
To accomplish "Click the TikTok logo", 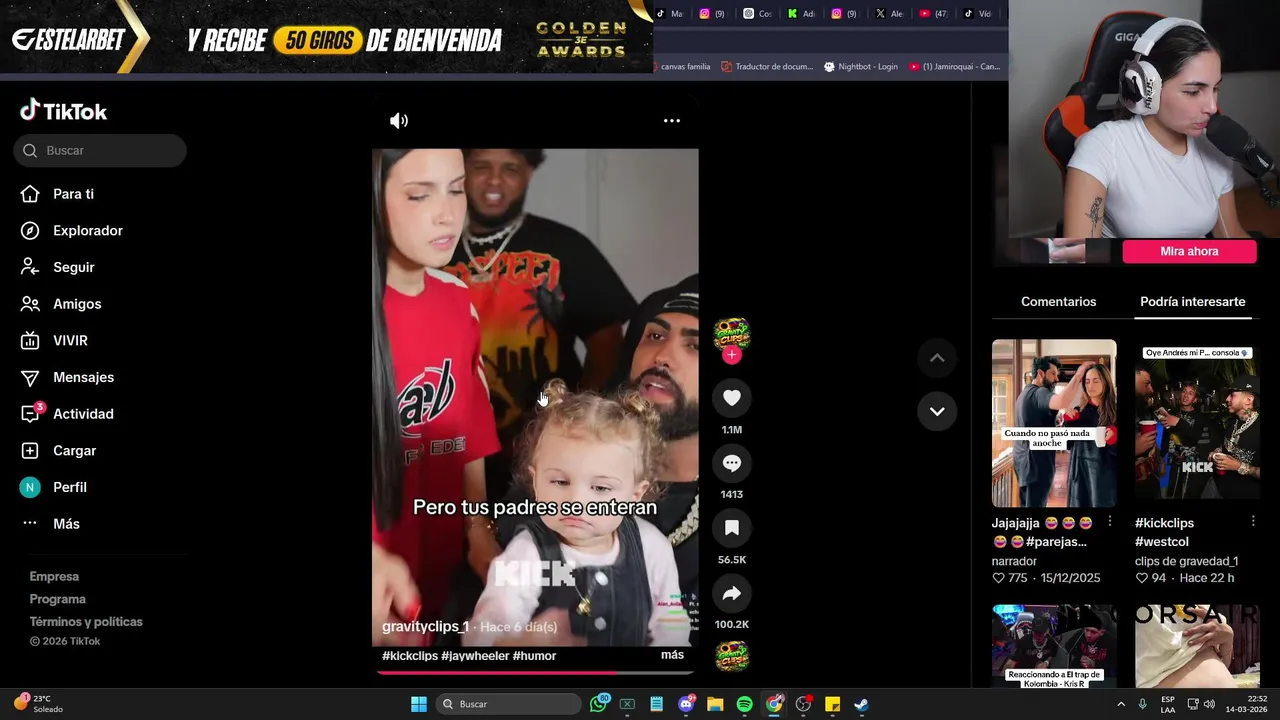I will point(63,111).
